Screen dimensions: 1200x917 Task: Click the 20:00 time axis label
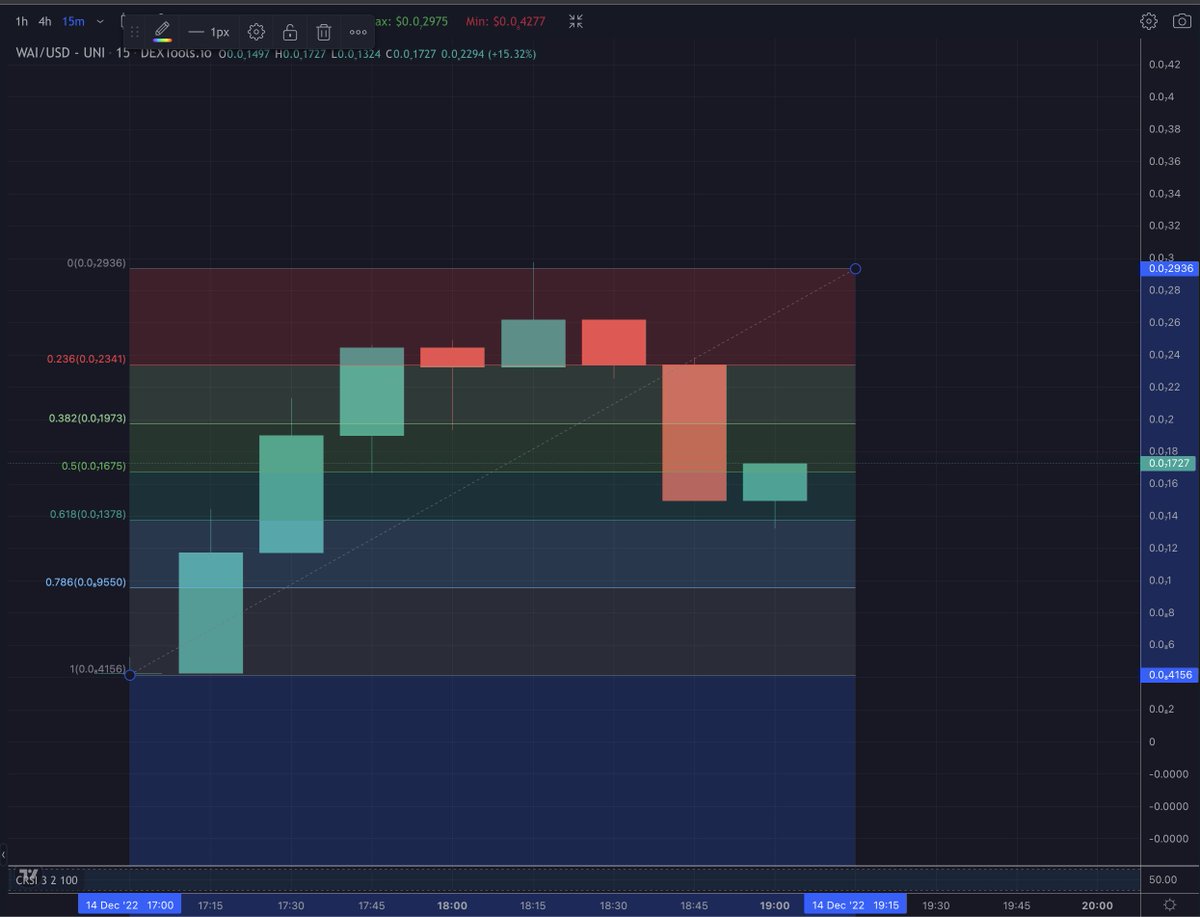coord(1097,904)
